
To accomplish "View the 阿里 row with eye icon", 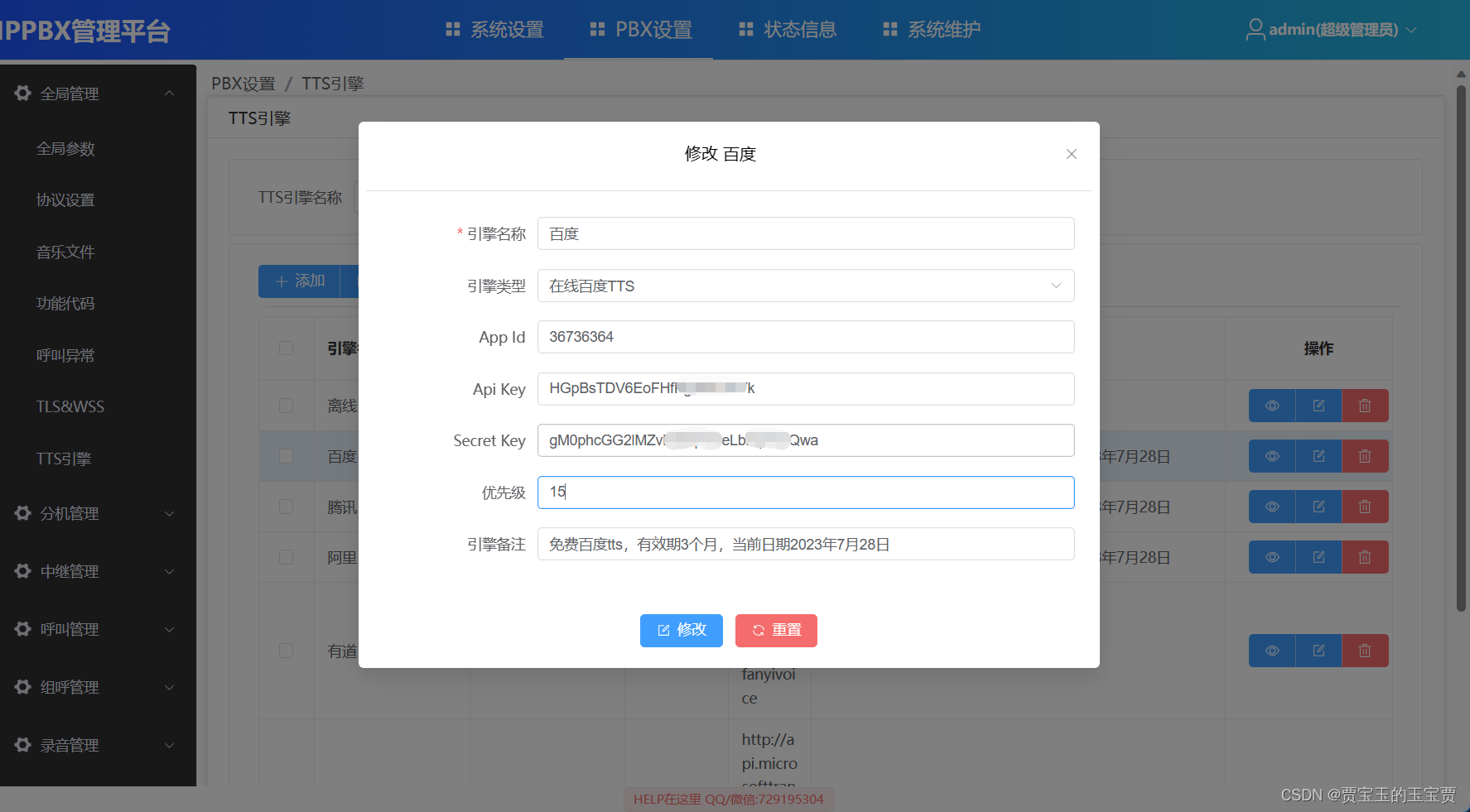I will (x=1272, y=557).
